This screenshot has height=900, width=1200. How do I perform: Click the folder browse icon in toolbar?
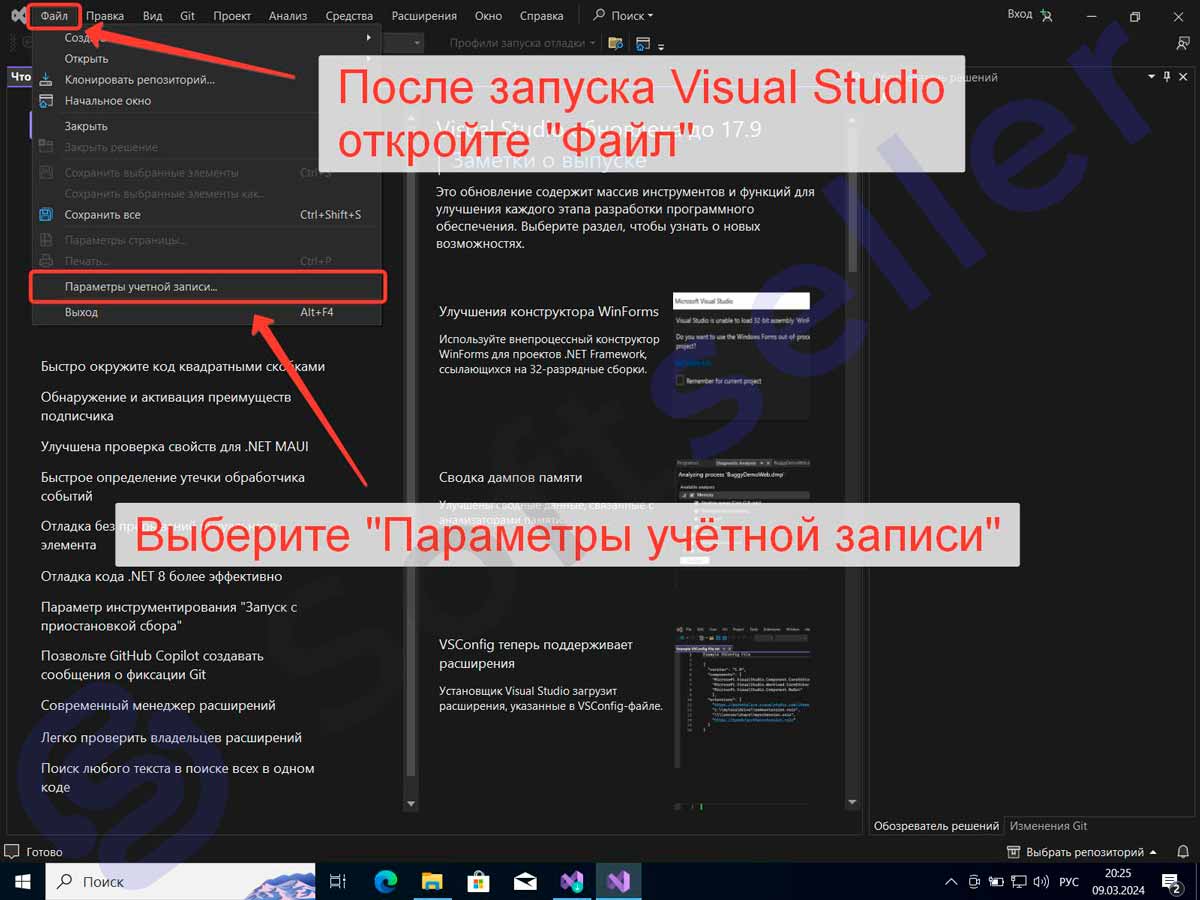click(616, 43)
